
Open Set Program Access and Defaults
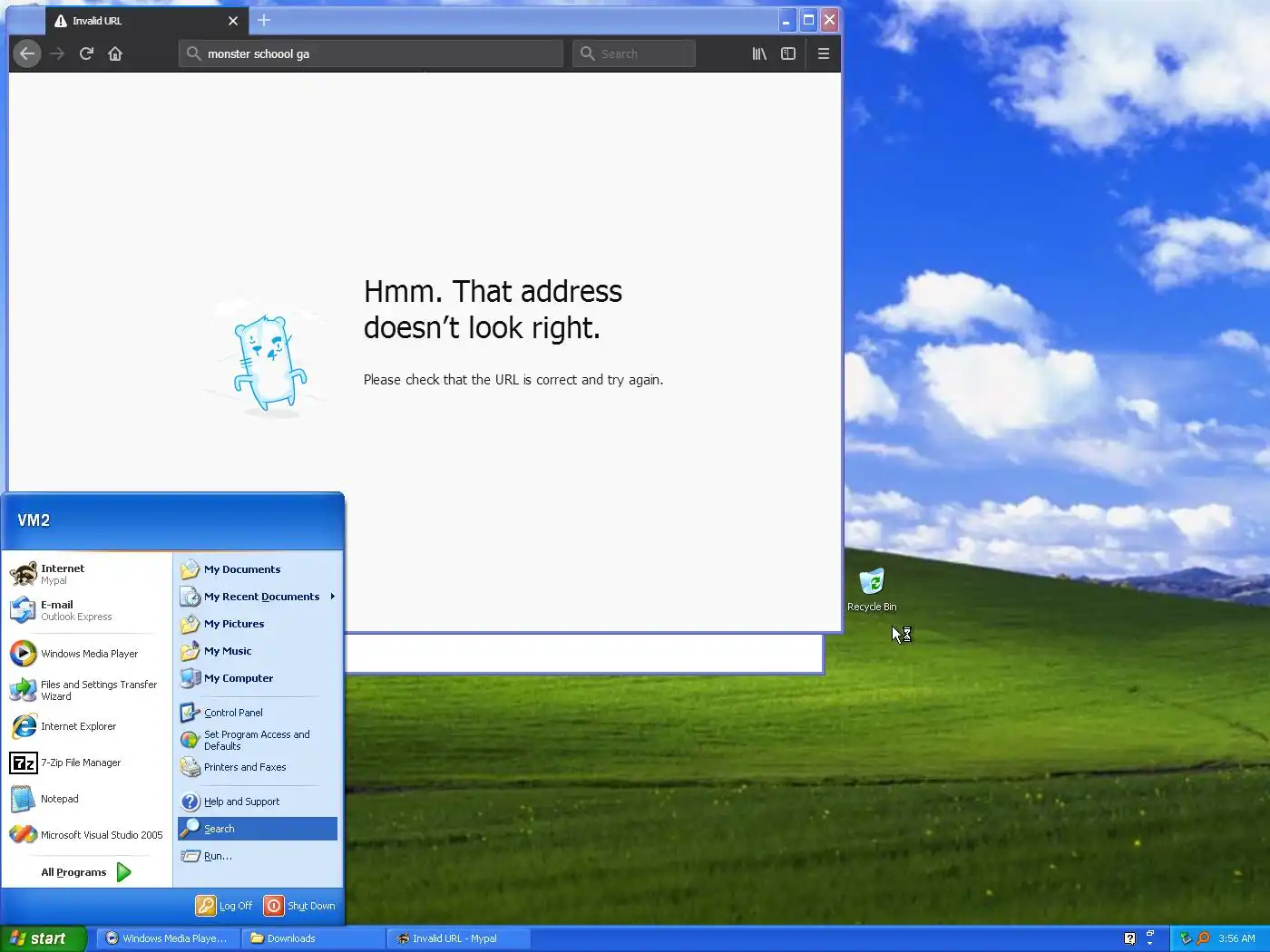click(258, 740)
